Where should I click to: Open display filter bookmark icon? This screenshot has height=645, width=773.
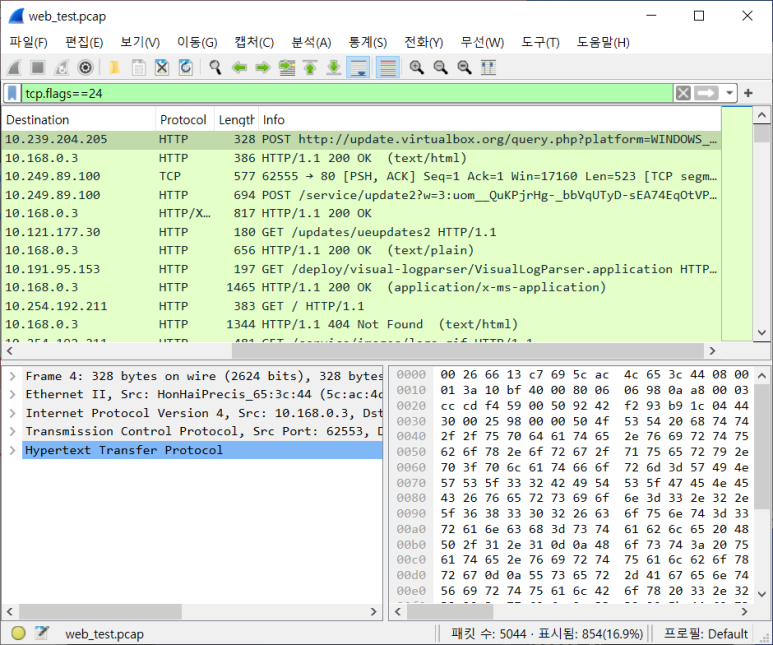12,93
